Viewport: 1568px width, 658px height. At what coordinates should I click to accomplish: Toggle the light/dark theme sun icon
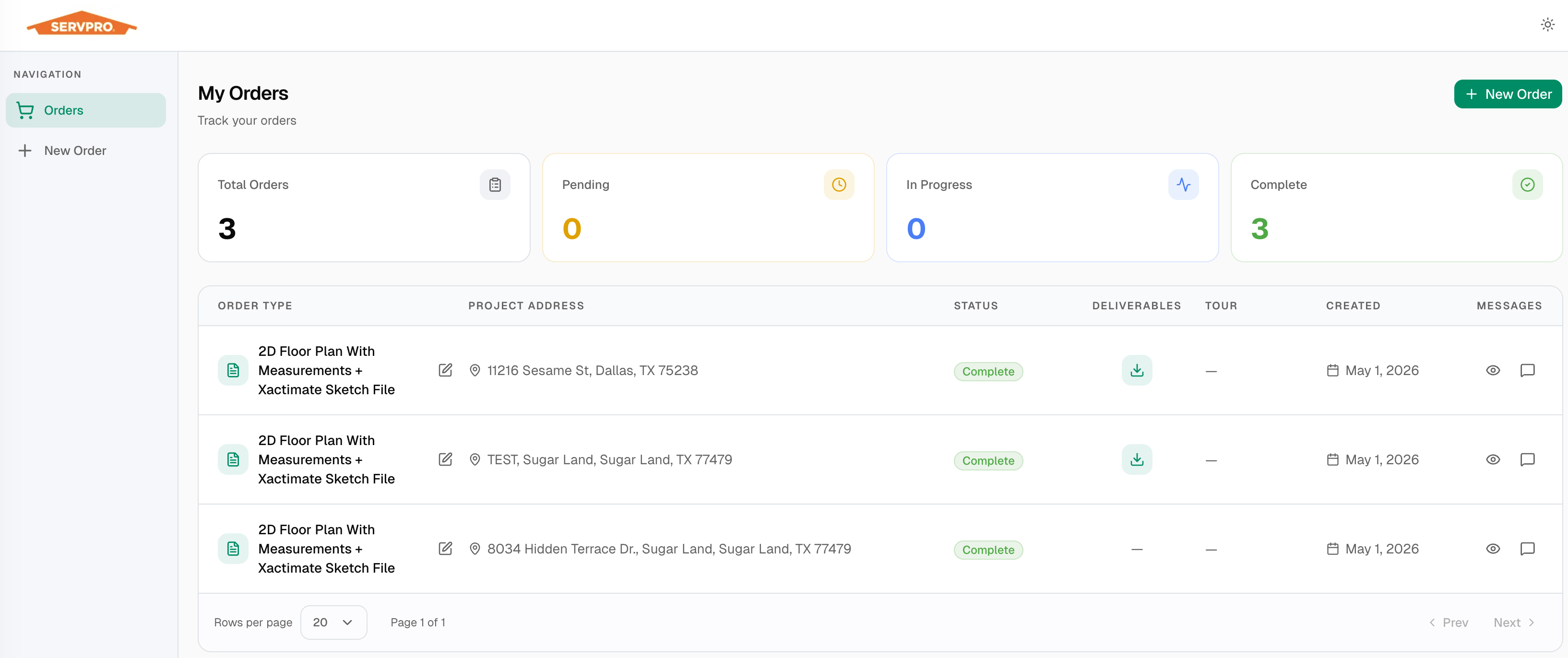coord(1547,25)
